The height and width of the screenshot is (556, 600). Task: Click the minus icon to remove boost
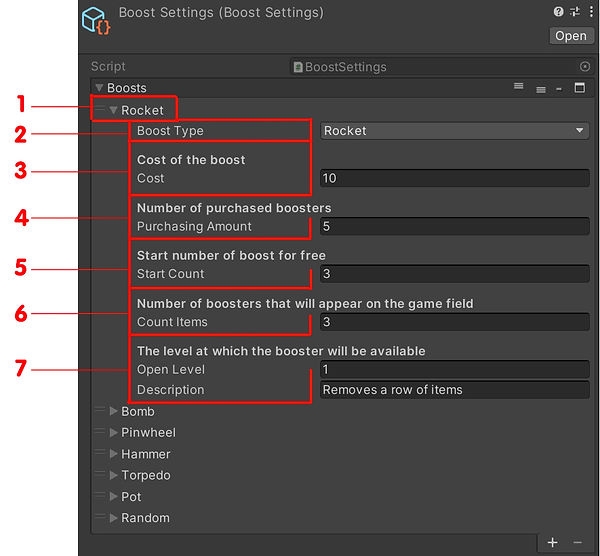[577, 542]
